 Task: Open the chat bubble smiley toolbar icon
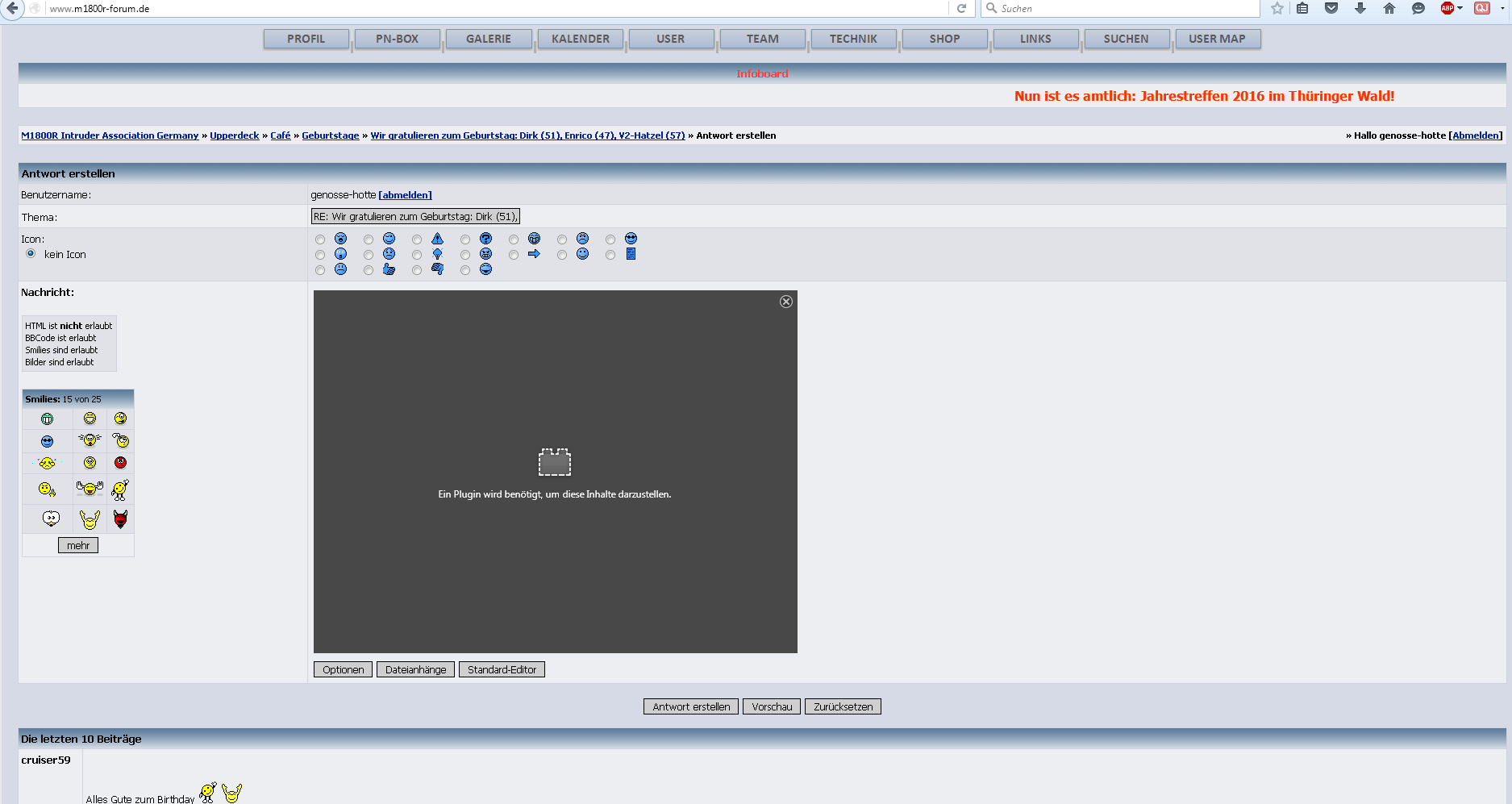(1418, 9)
